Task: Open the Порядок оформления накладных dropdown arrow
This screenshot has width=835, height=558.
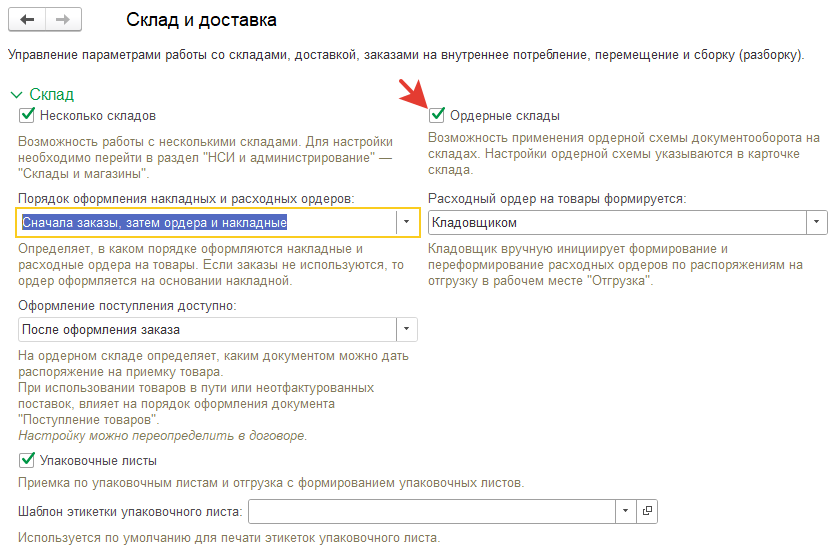Action: [407, 222]
